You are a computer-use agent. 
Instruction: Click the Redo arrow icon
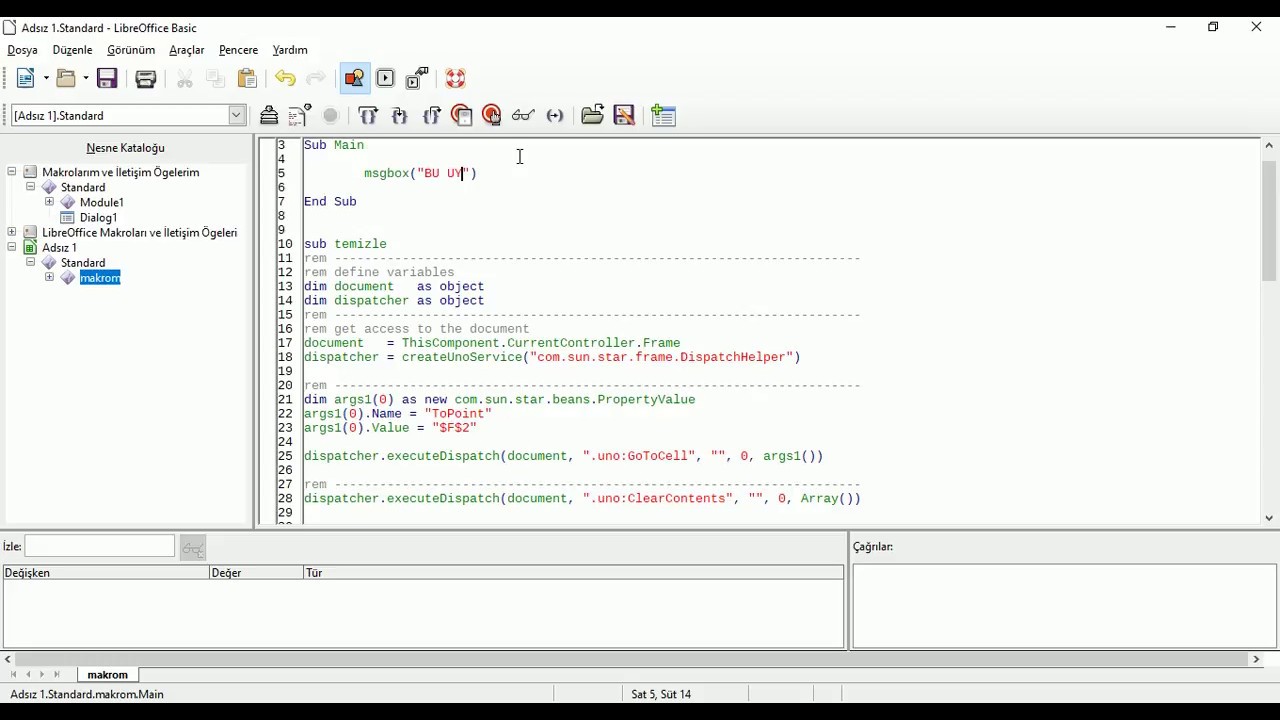pos(315,78)
